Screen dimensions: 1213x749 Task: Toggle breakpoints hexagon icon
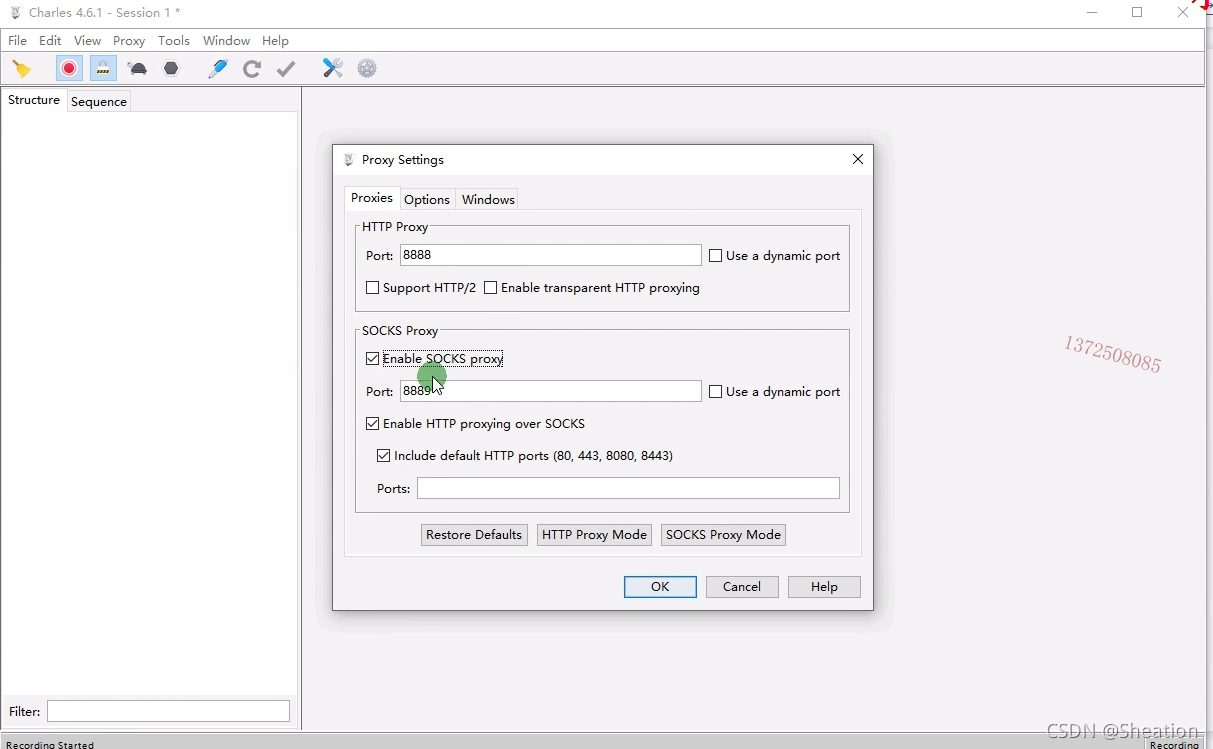171,68
